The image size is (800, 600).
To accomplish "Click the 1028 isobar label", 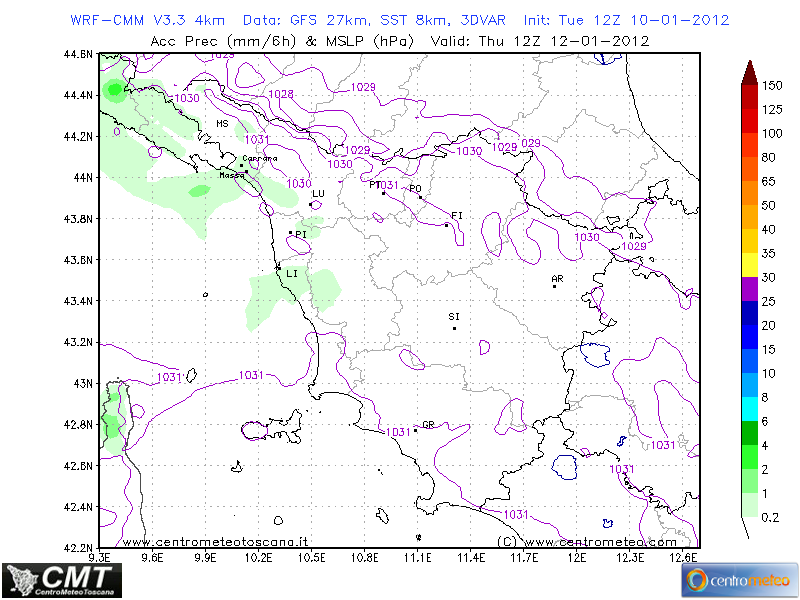I will coord(282,94).
